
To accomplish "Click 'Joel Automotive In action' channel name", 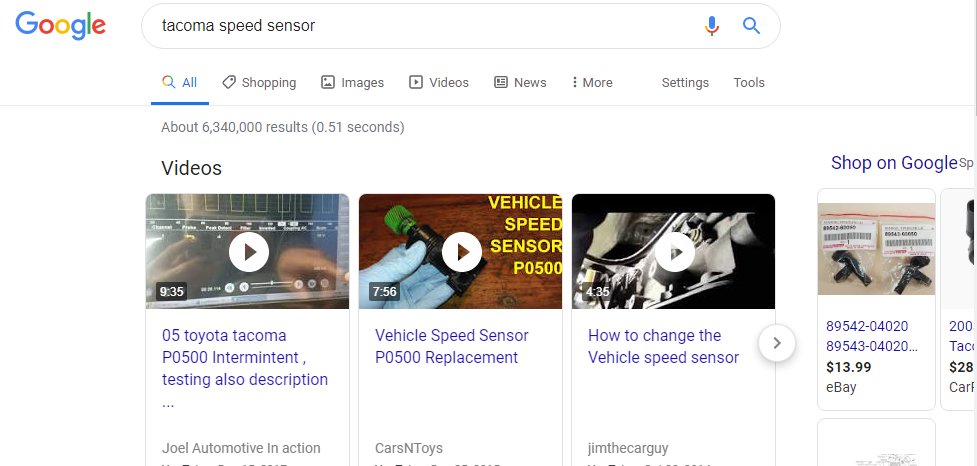I will [x=241, y=448].
